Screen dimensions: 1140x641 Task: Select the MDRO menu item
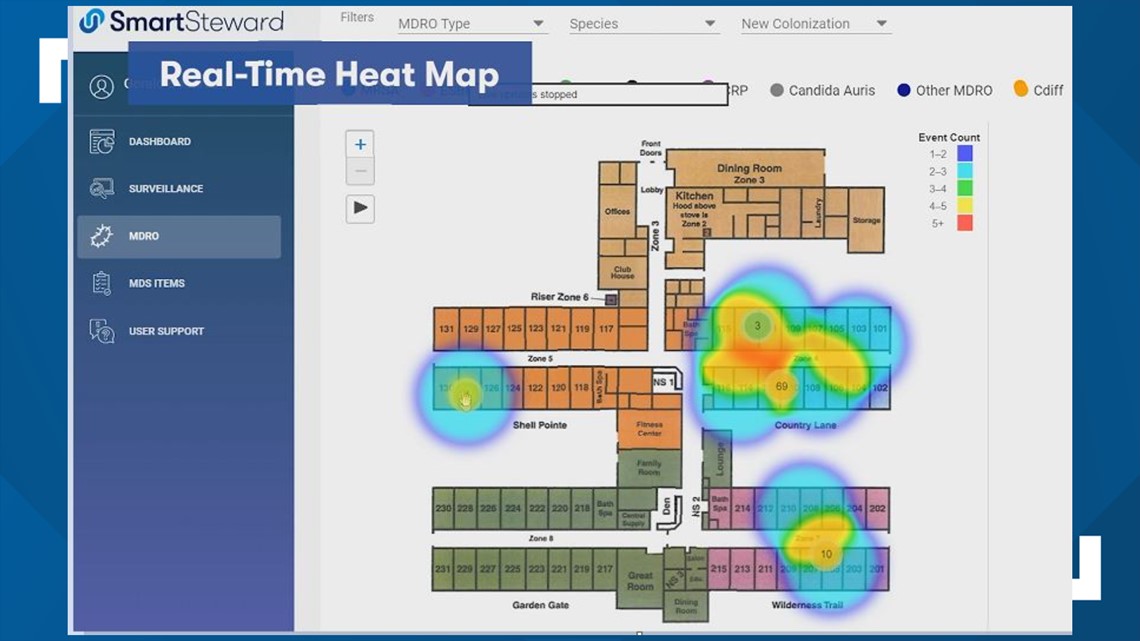pyautogui.click(x=178, y=236)
